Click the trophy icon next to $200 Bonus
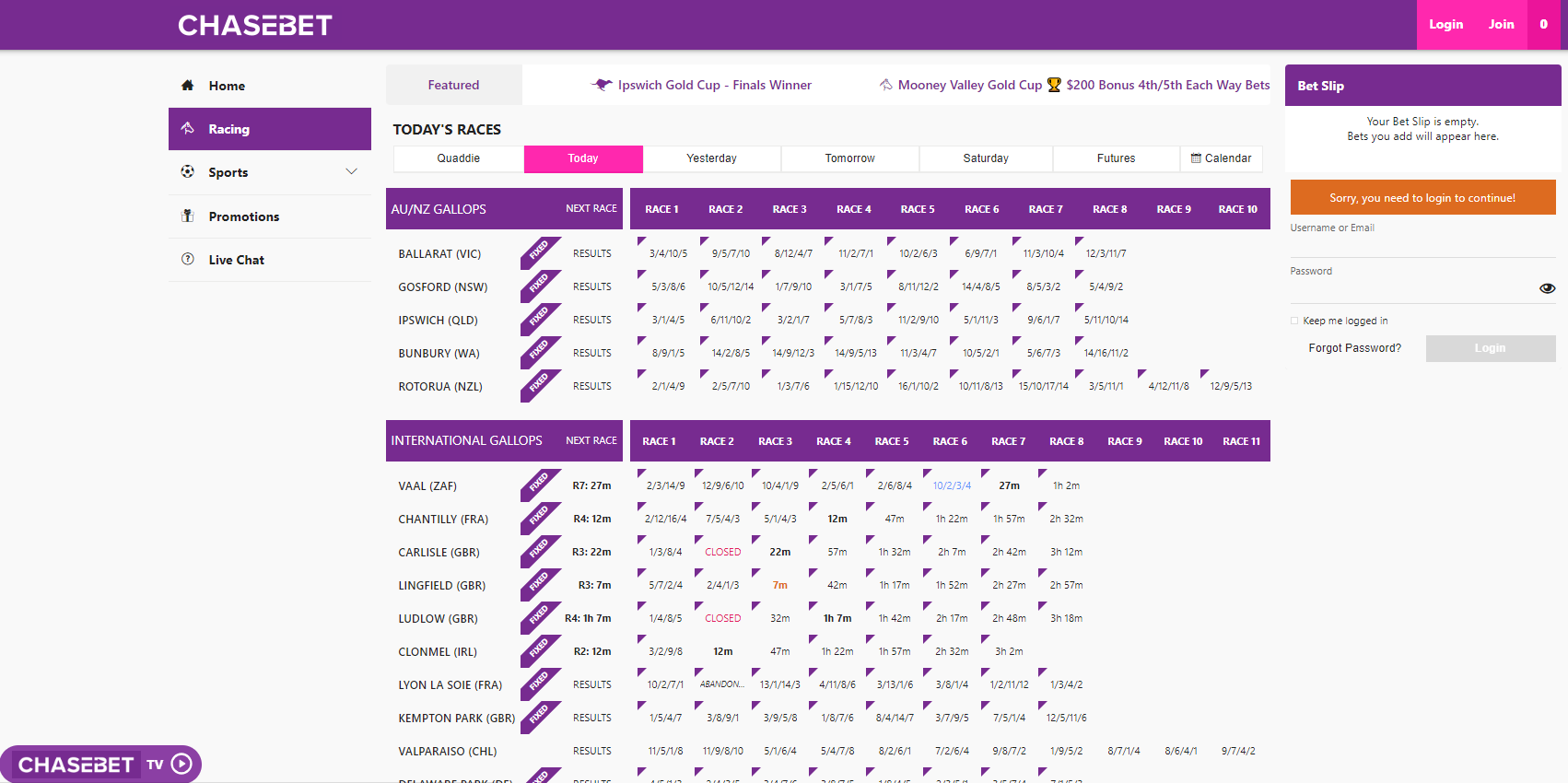 [1054, 85]
